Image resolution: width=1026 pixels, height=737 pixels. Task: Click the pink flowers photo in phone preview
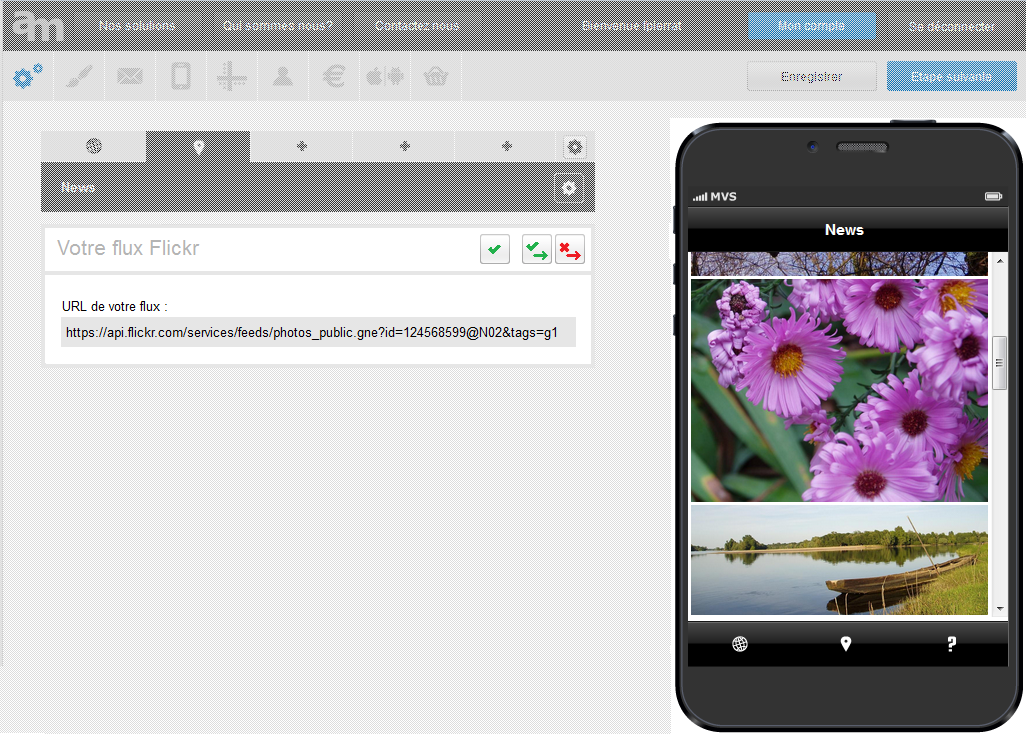pyautogui.click(x=838, y=390)
